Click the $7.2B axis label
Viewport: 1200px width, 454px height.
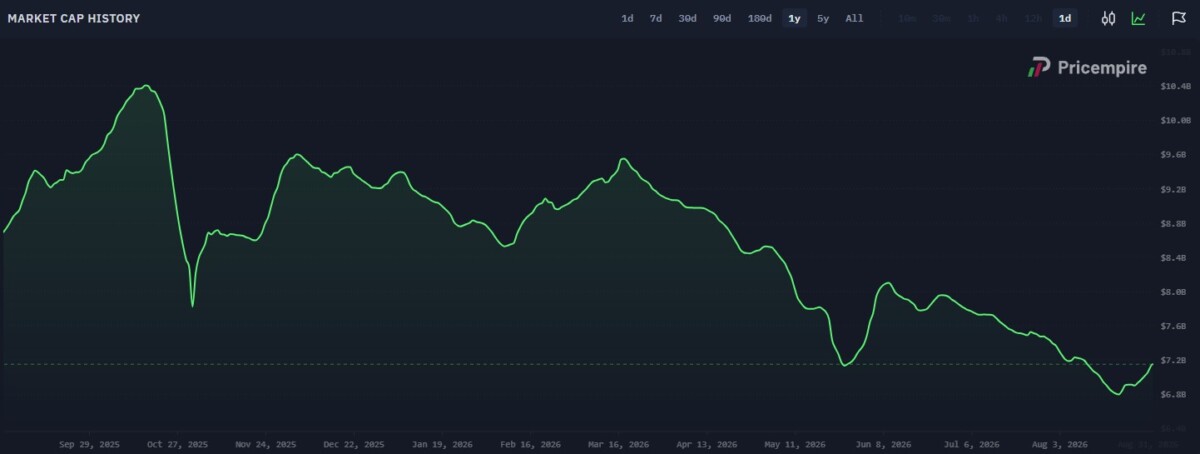coord(1173,360)
